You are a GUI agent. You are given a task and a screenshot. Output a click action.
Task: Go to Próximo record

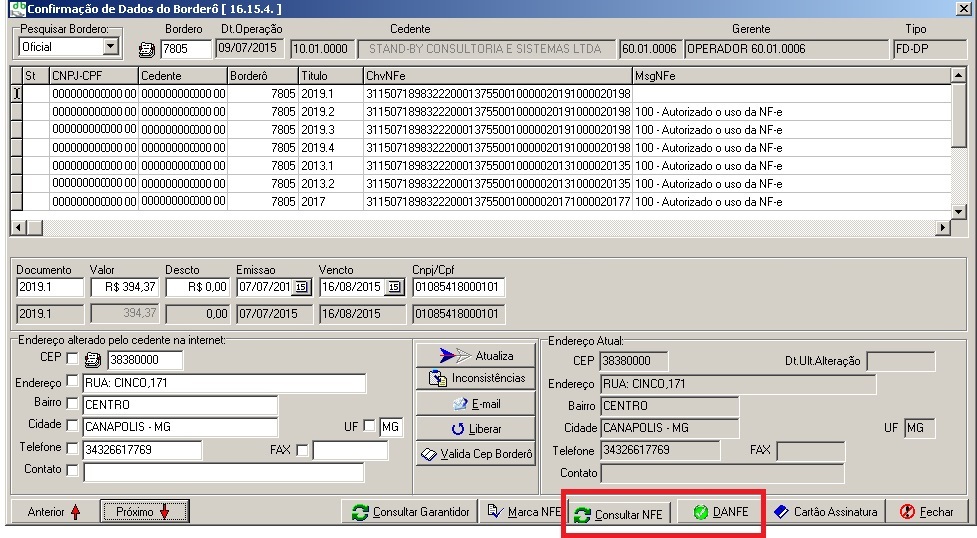[x=144, y=512]
